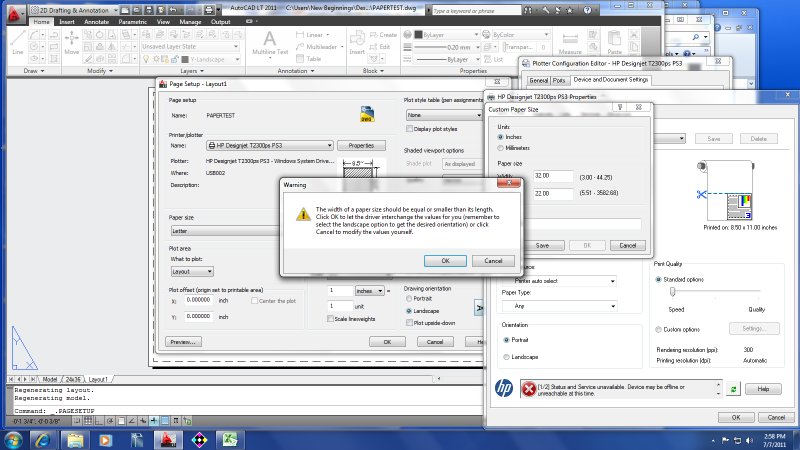Click the Excel icon in the taskbar

[227, 439]
